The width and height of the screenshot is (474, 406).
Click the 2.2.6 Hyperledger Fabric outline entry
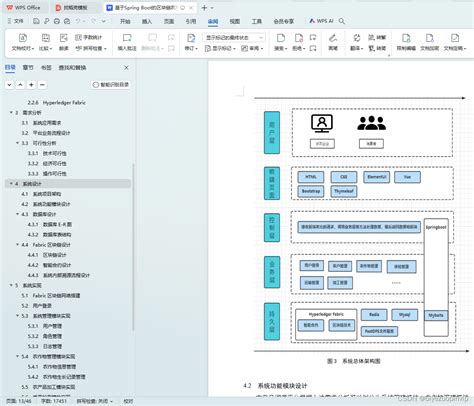click(x=57, y=103)
